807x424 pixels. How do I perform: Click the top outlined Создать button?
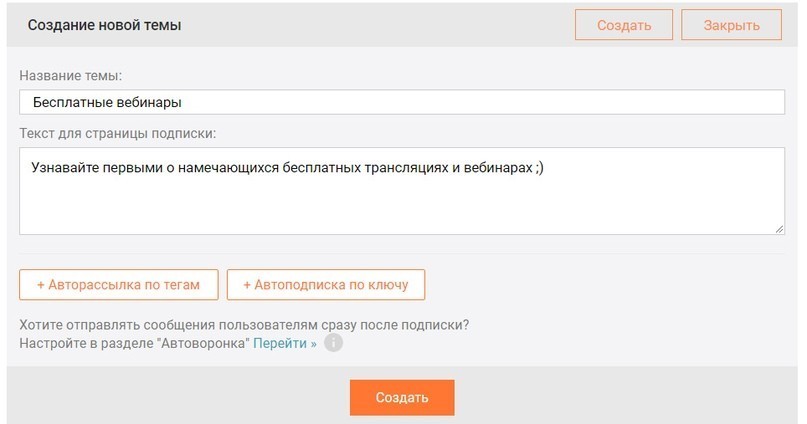pos(624,25)
